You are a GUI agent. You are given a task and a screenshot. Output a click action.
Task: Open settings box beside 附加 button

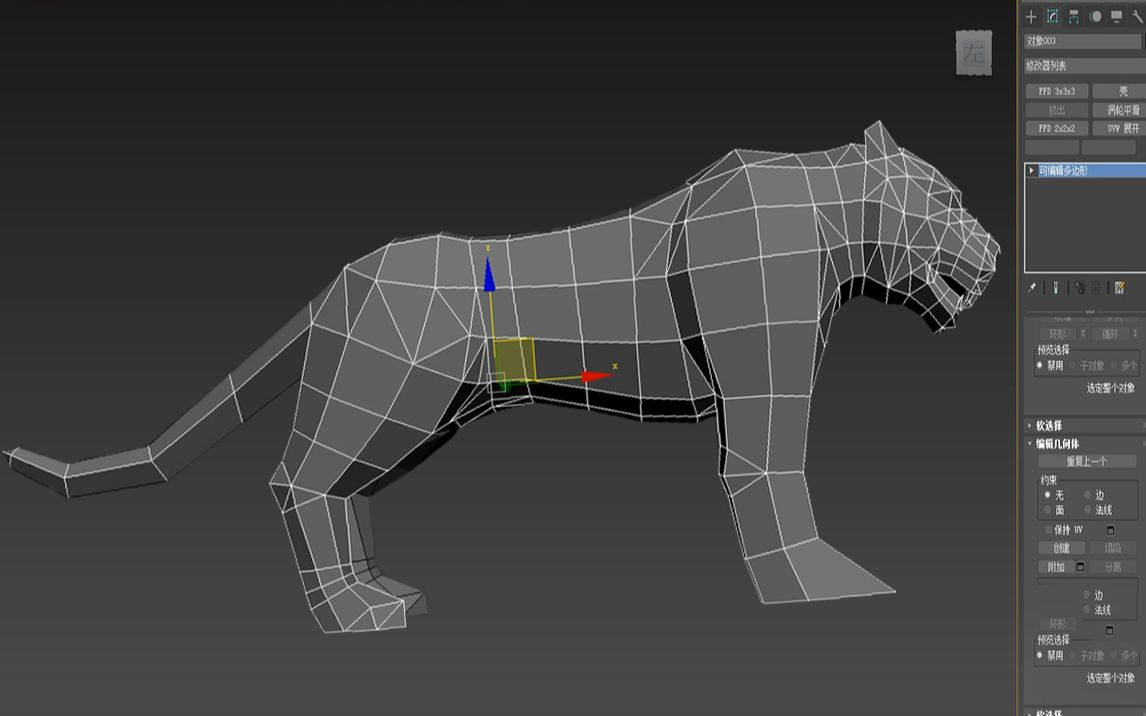click(1080, 567)
